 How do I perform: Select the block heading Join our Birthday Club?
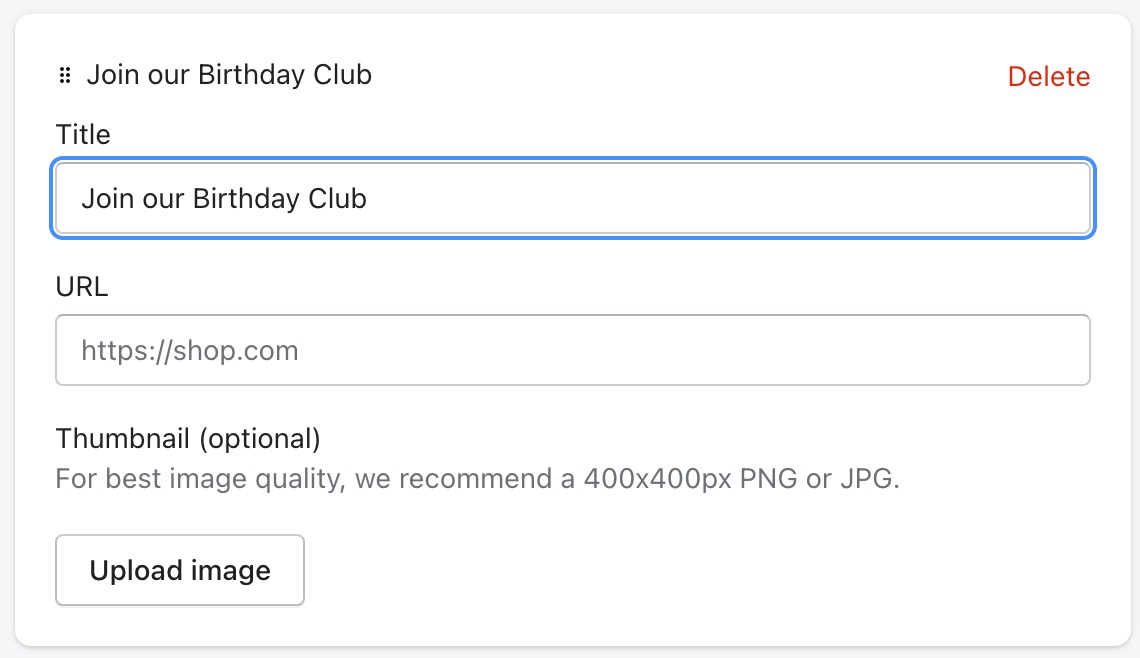(229, 75)
